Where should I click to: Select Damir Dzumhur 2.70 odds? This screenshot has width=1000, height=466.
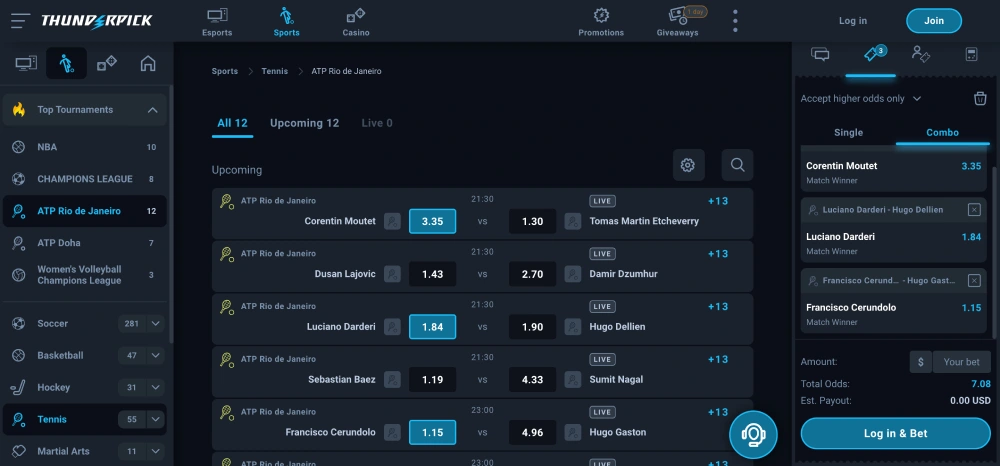(x=533, y=274)
